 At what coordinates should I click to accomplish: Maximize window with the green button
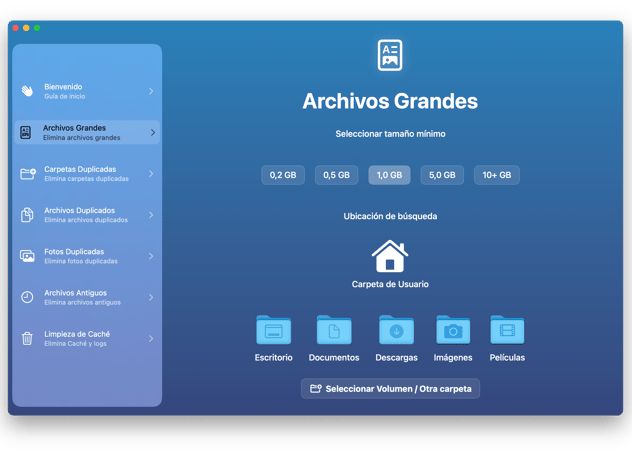pos(37,28)
